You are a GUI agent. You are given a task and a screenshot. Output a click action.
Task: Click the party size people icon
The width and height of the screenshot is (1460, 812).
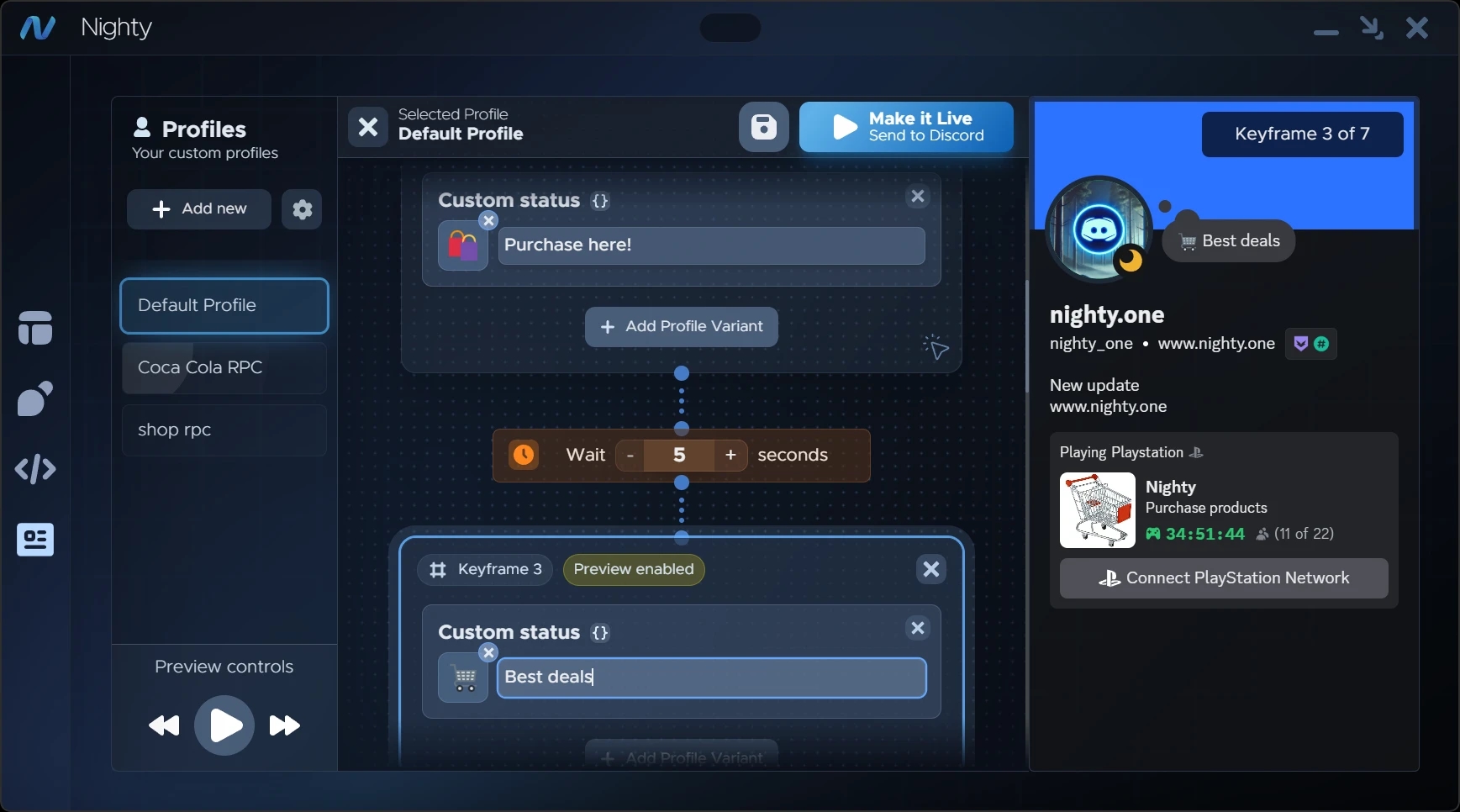coord(1262,534)
